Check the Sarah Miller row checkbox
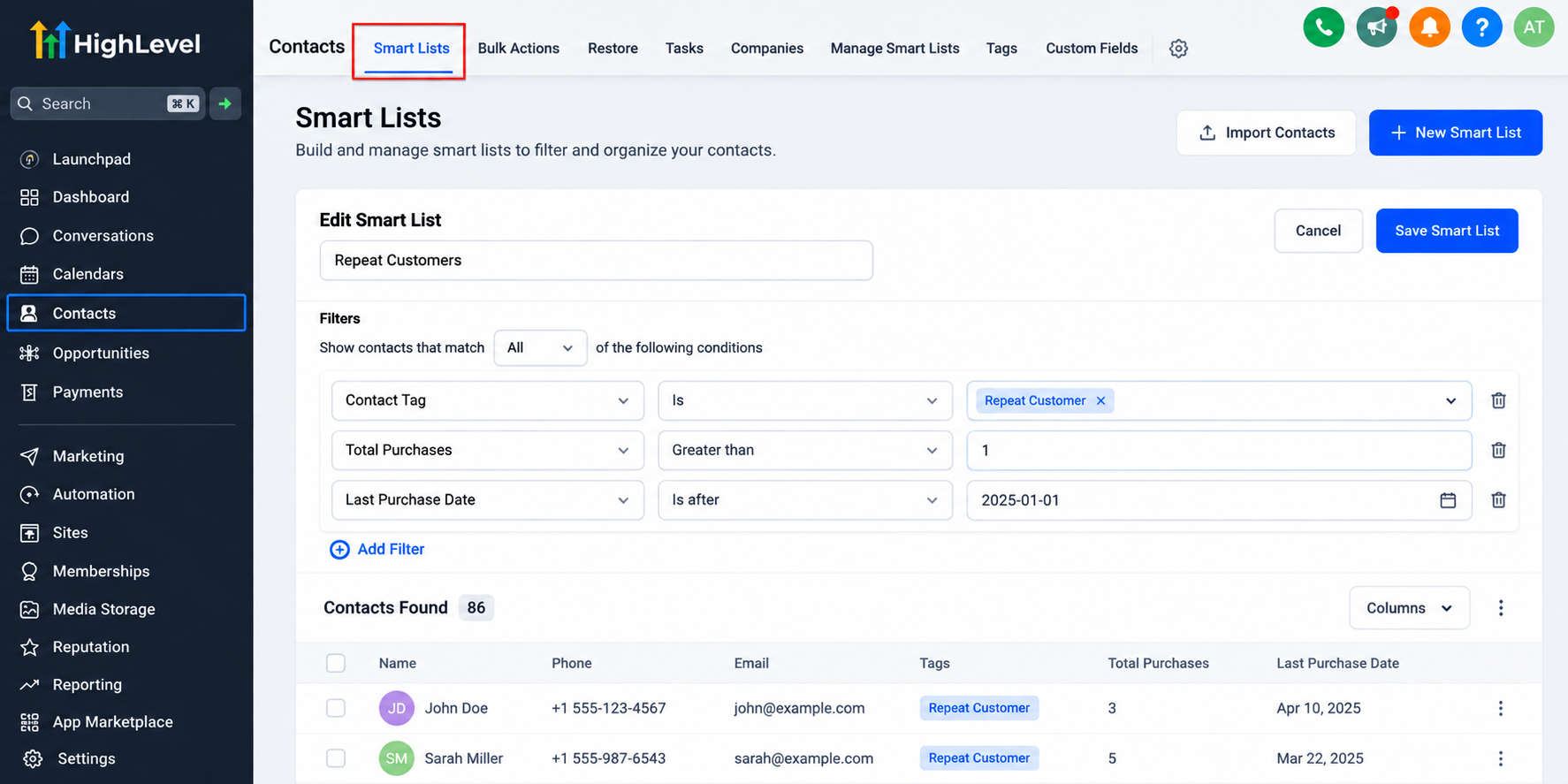This screenshot has width=1568, height=784. (x=336, y=758)
